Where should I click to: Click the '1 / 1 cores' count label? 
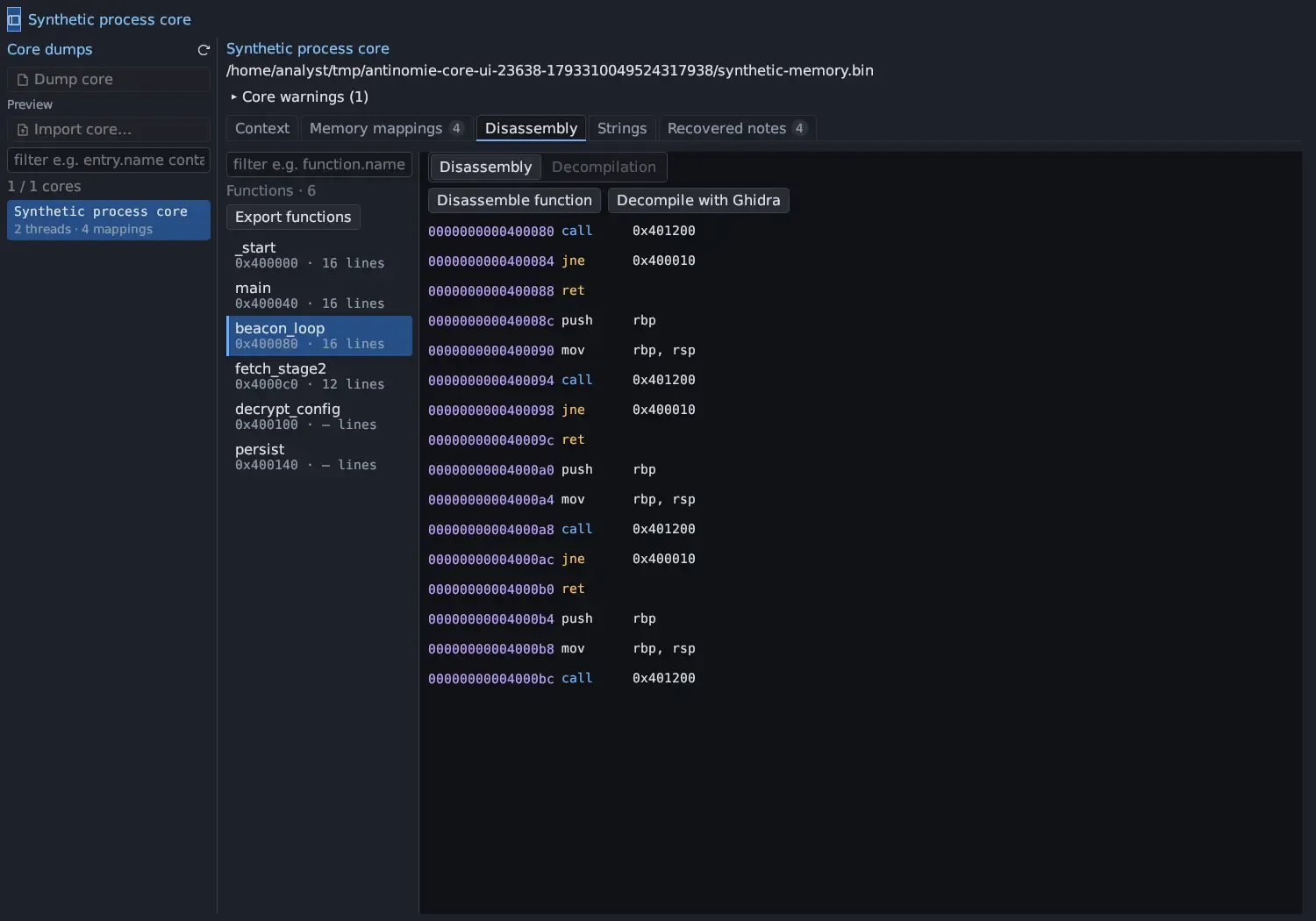point(44,187)
